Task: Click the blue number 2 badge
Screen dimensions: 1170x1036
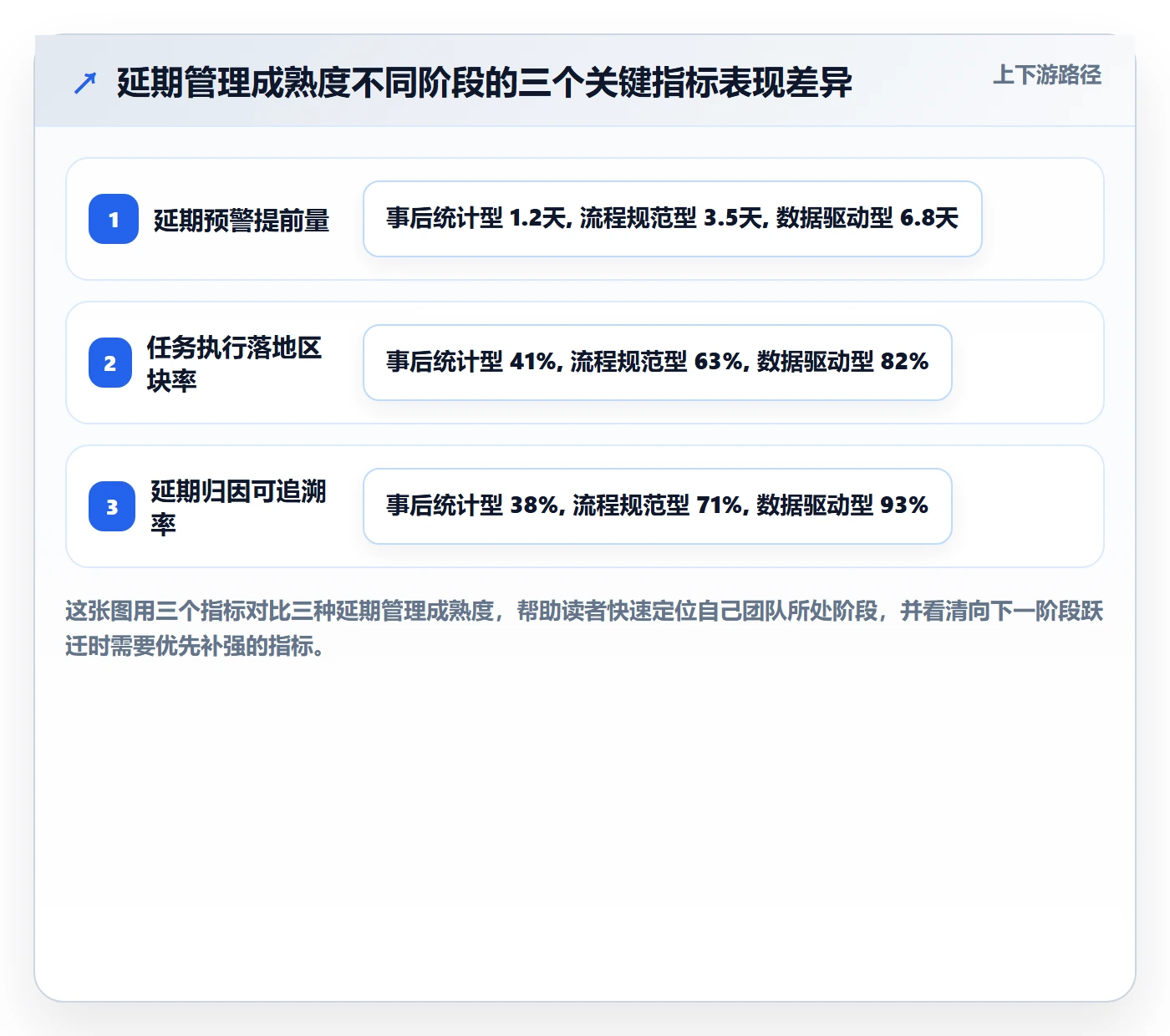Action: point(110,363)
